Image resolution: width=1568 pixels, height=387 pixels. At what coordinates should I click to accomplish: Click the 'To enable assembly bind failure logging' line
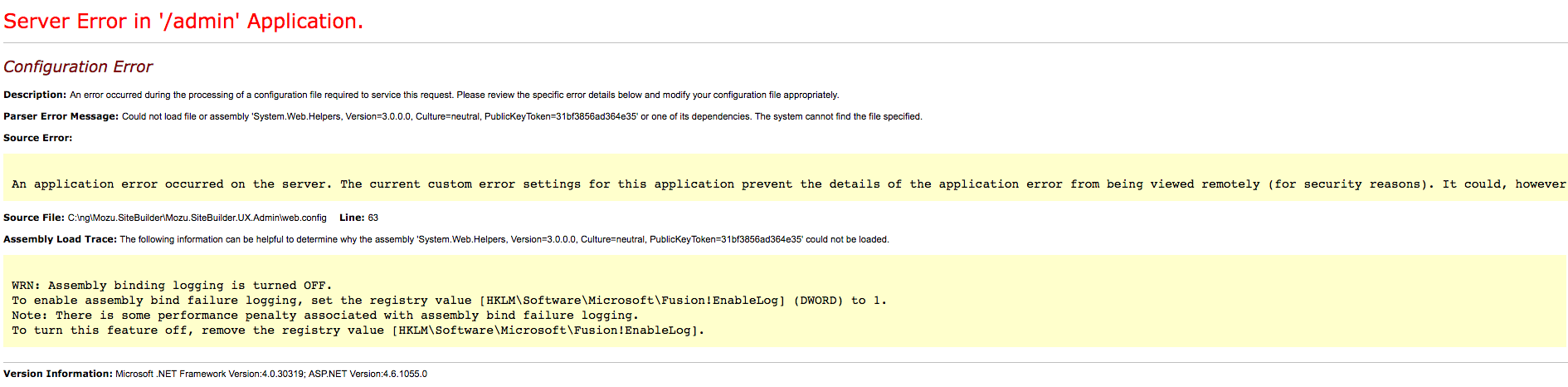449,301
